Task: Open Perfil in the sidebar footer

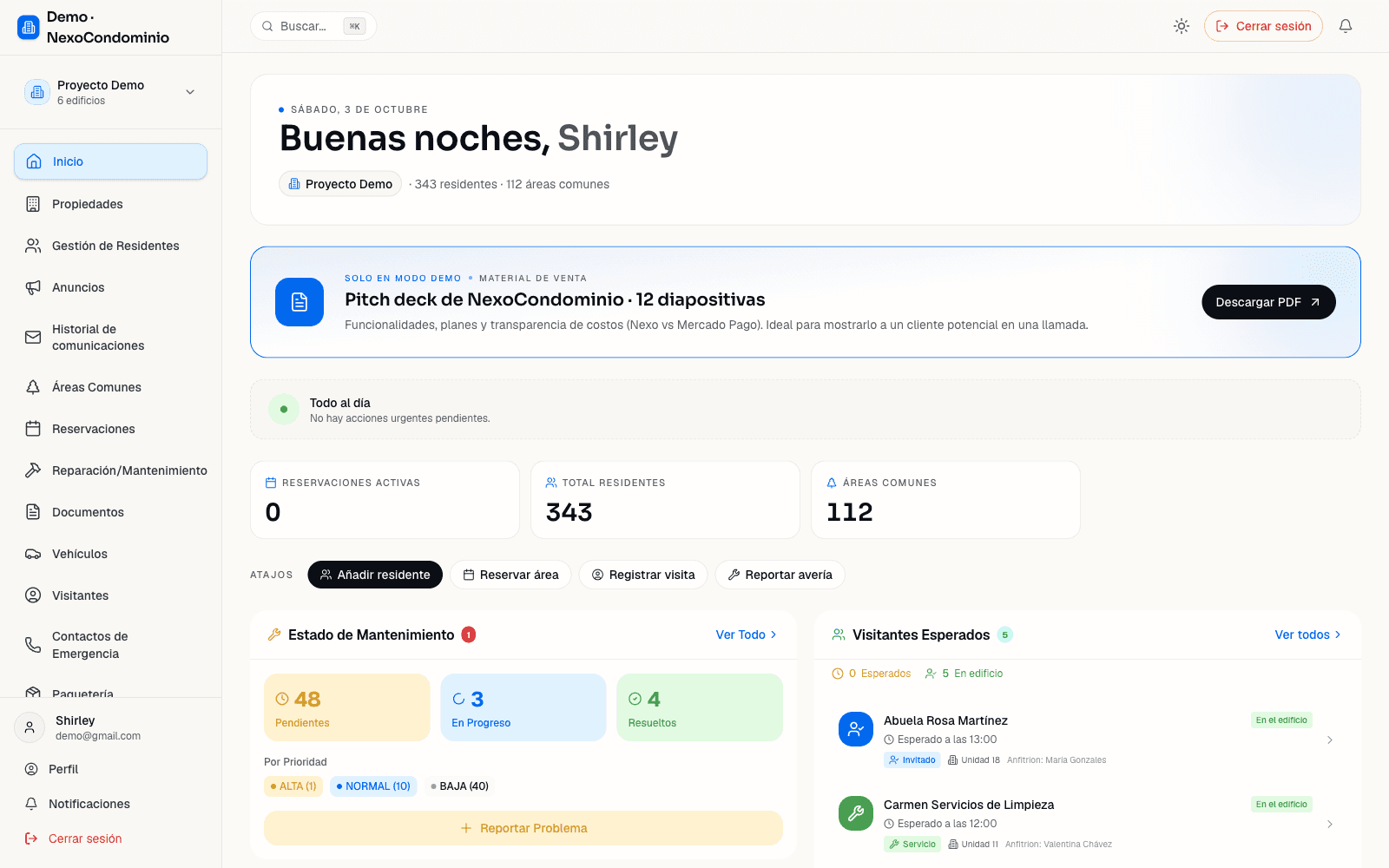Action: tap(111, 769)
